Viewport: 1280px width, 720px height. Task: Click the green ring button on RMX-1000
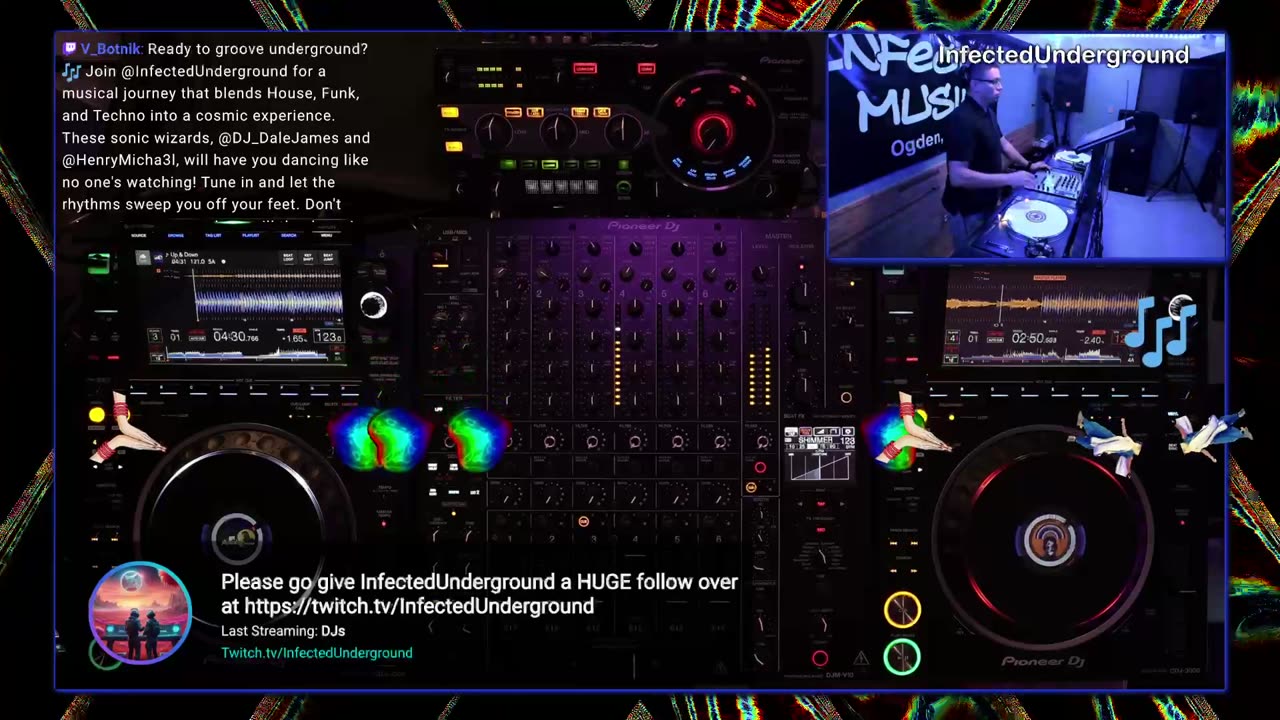coord(624,187)
